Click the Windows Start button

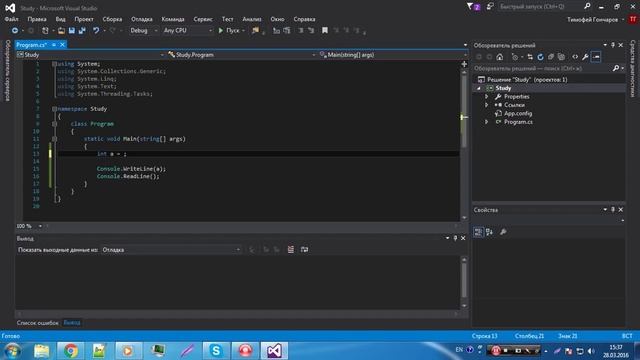pyautogui.click(x=13, y=351)
